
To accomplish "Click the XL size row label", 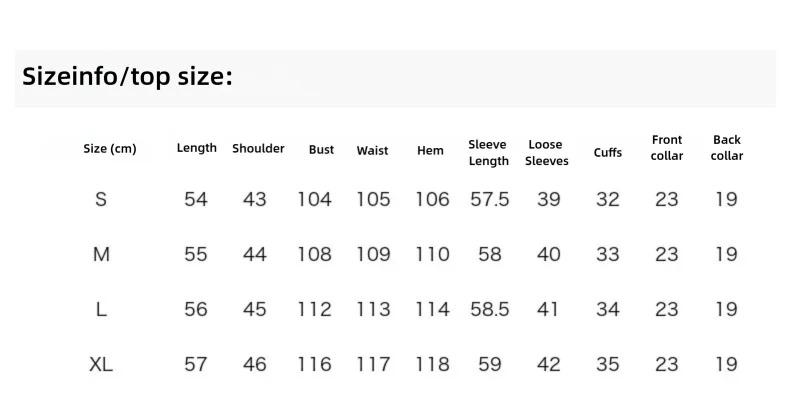I will (x=101, y=364).
